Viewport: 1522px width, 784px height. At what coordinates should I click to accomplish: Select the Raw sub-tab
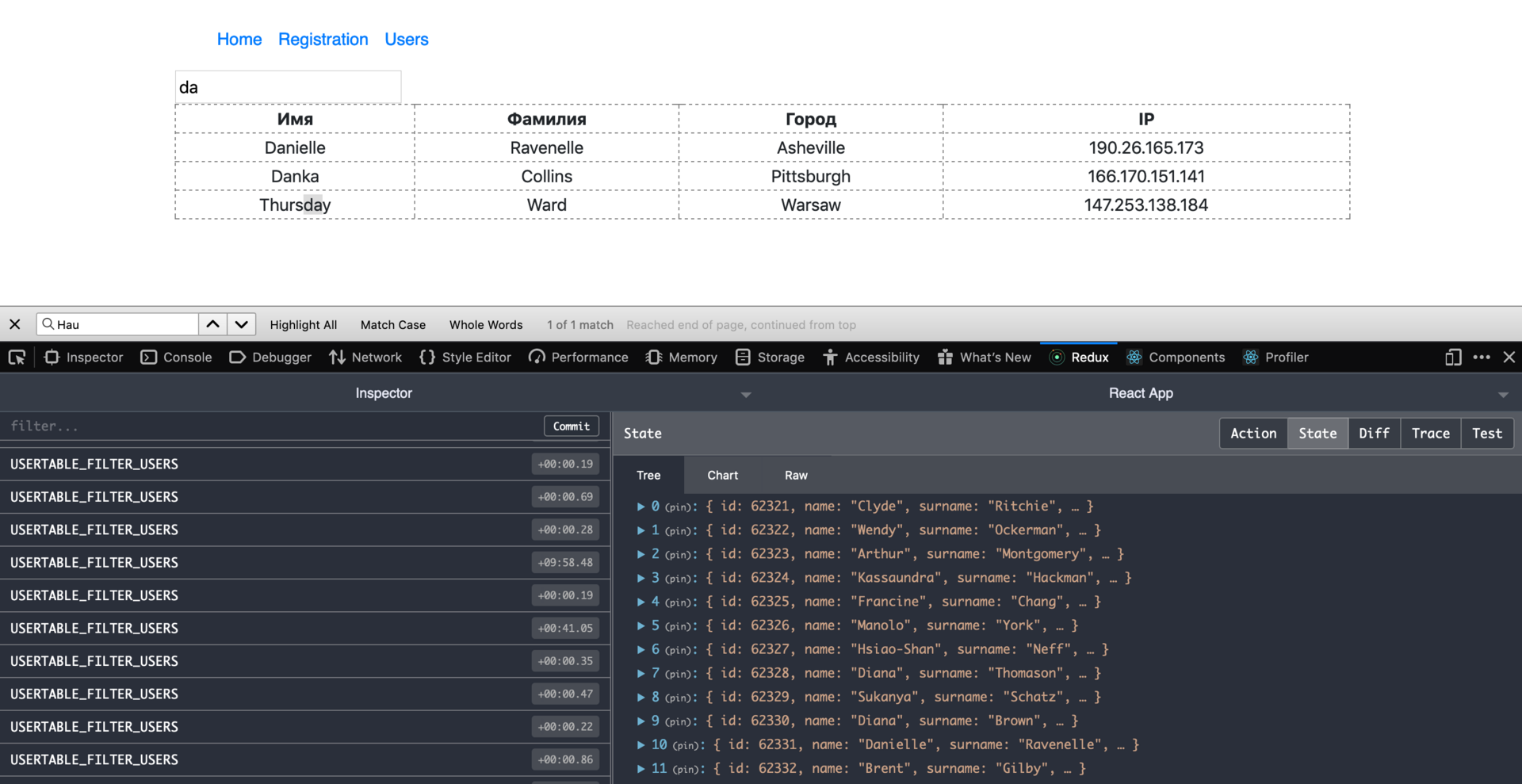click(x=796, y=476)
